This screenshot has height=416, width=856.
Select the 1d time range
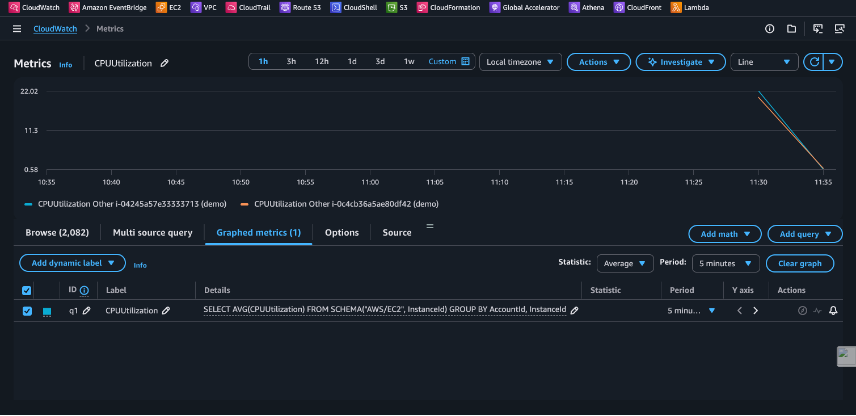pos(352,62)
